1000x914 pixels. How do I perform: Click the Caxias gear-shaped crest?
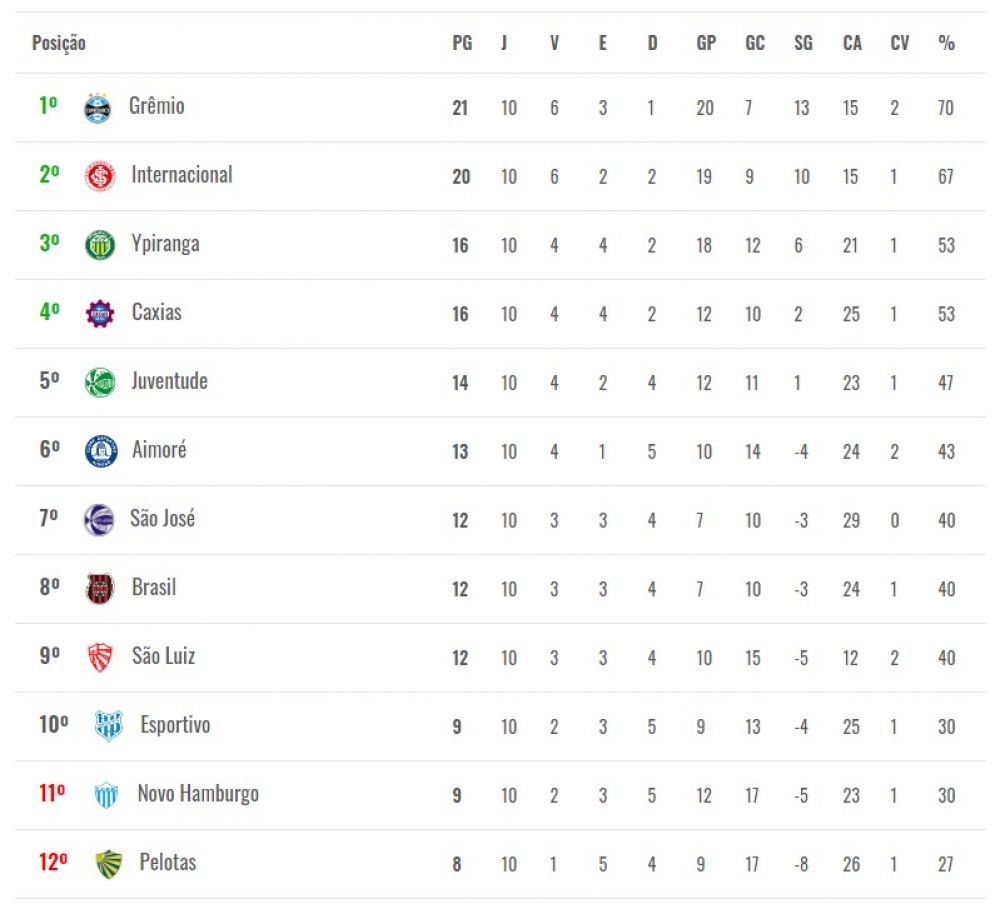100,314
